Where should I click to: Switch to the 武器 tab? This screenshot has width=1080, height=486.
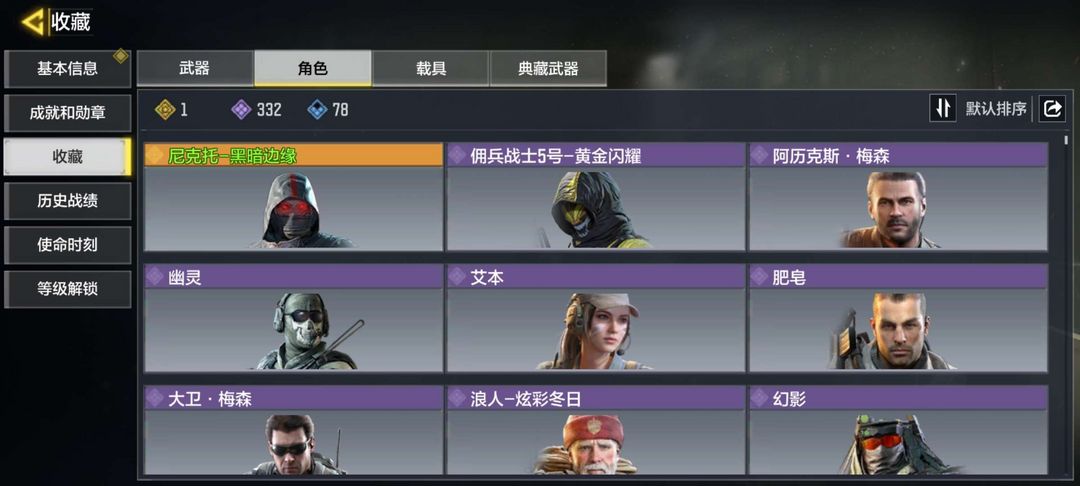(195, 68)
